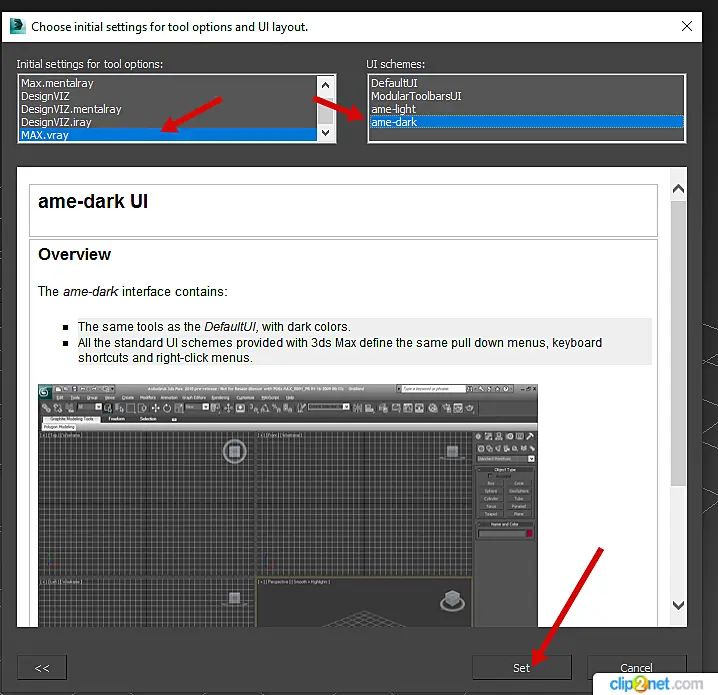The image size is (718, 695).
Task: Click the tool options list down arrow
Action: [x=326, y=133]
